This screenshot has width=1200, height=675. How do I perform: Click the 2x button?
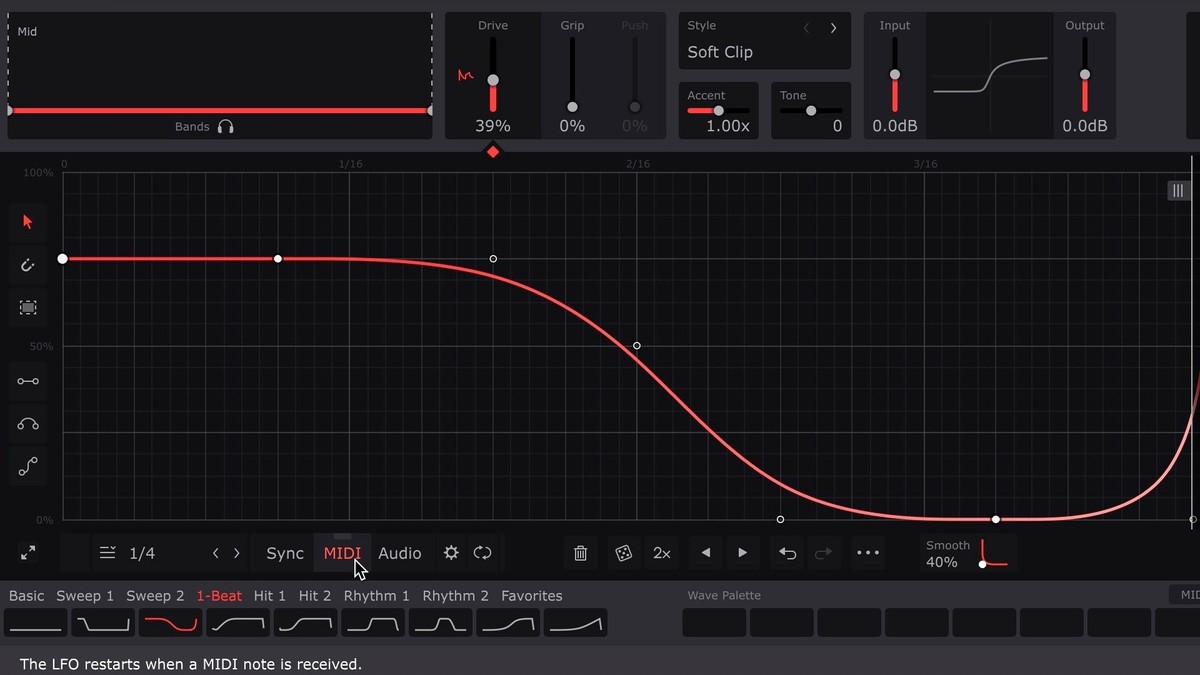(x=662, y=553)
